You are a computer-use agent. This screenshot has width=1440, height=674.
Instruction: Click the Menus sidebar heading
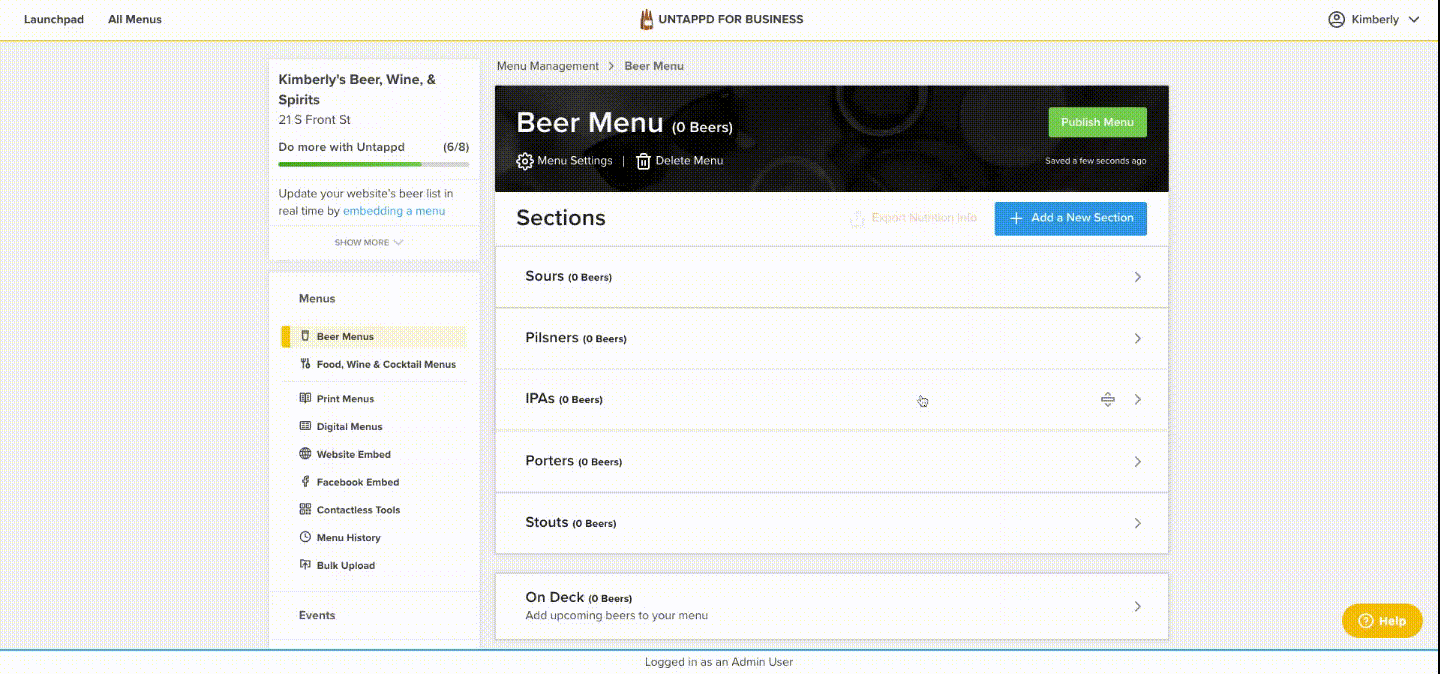coord(317,298)
